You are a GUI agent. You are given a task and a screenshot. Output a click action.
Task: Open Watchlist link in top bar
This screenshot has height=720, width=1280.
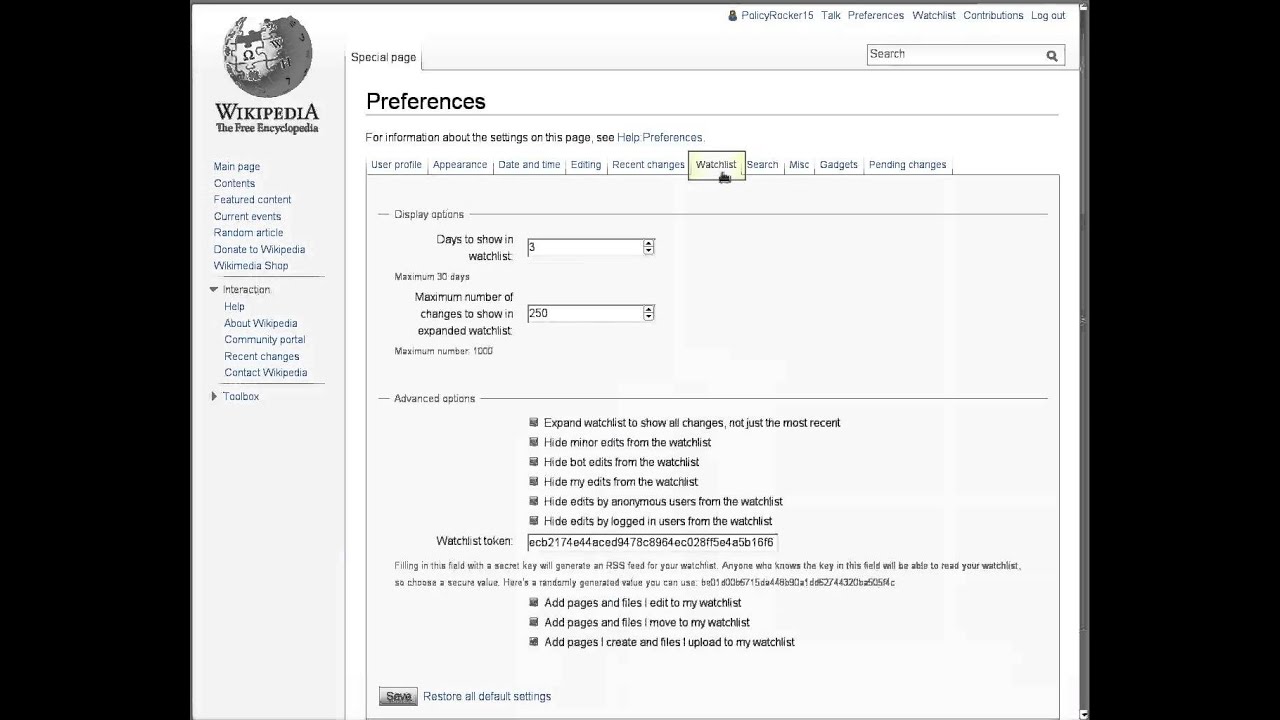click(934, 16)
